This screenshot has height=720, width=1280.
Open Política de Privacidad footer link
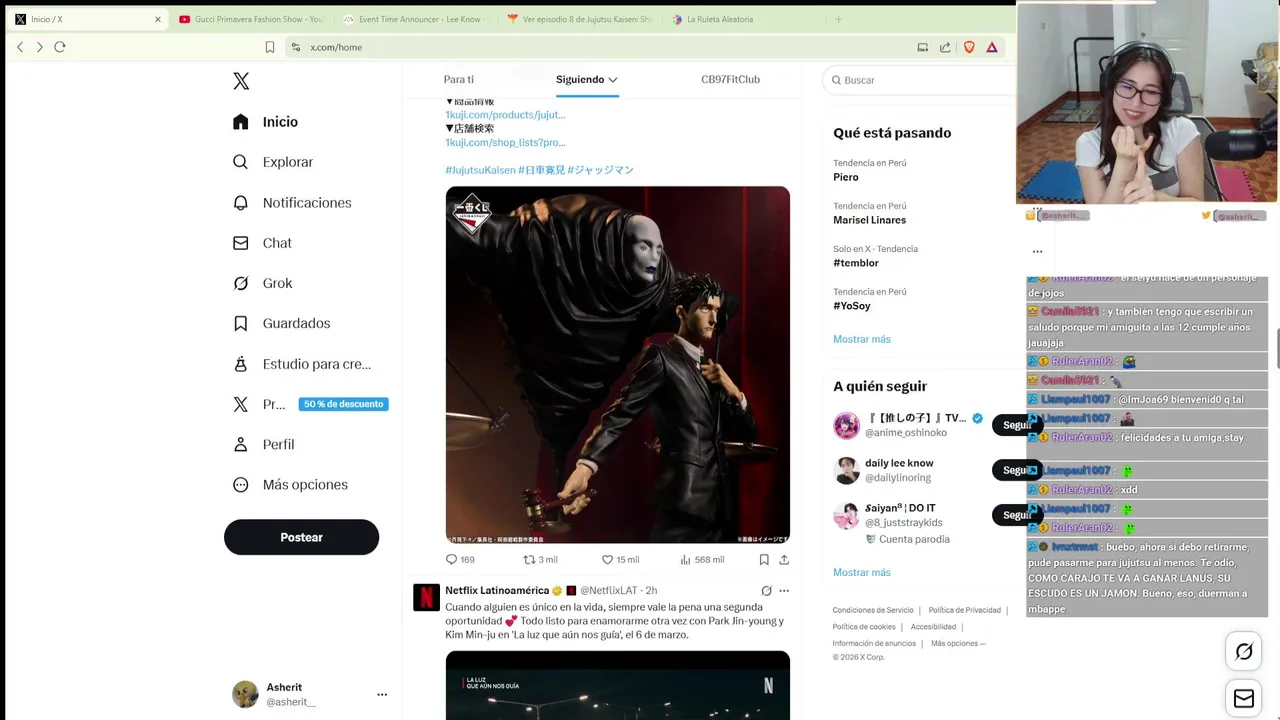pyautogui.click(x=964, y=610)
